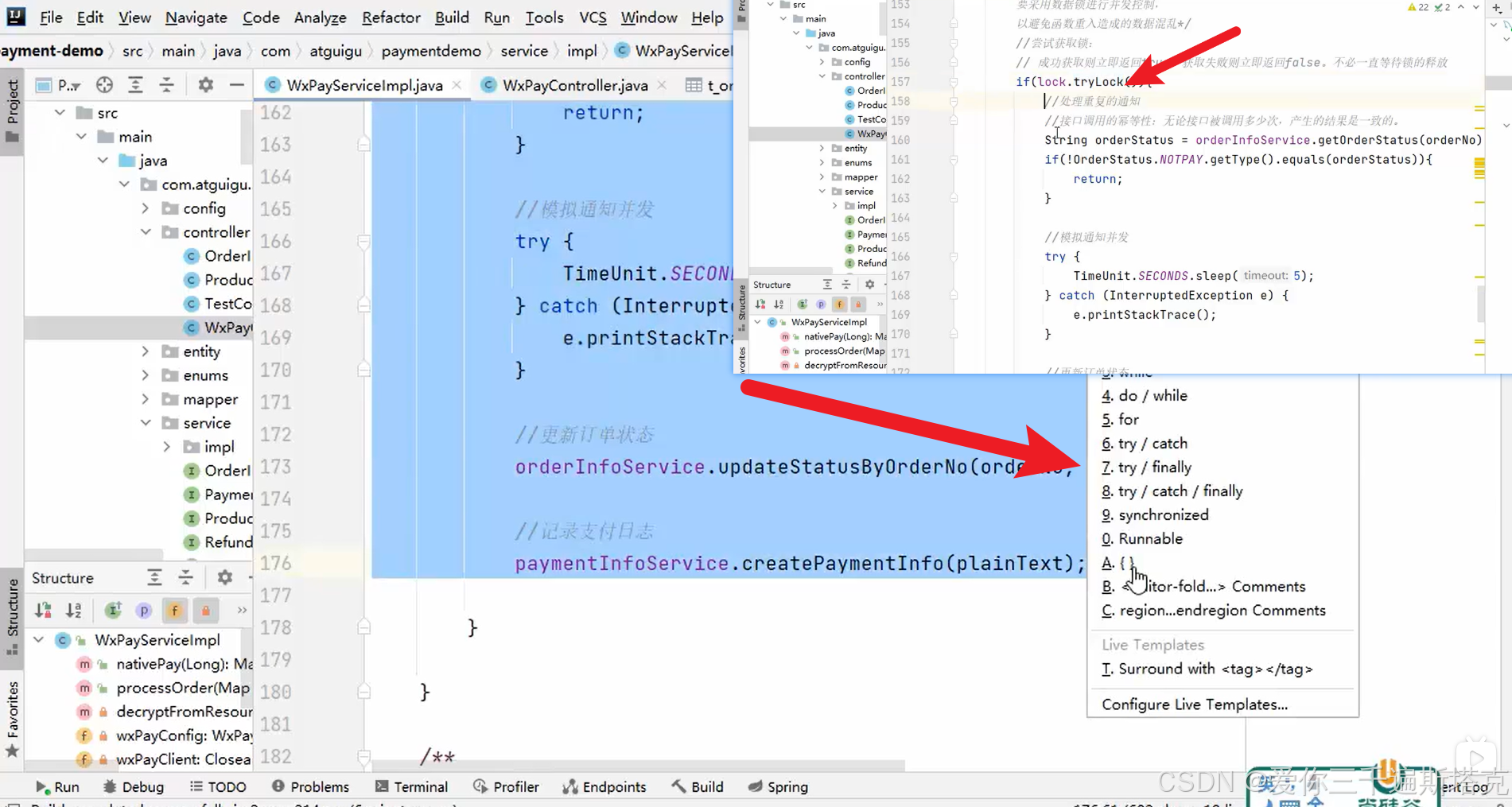
Task: Open the Spring tool window
Action: tap(778, 786)
